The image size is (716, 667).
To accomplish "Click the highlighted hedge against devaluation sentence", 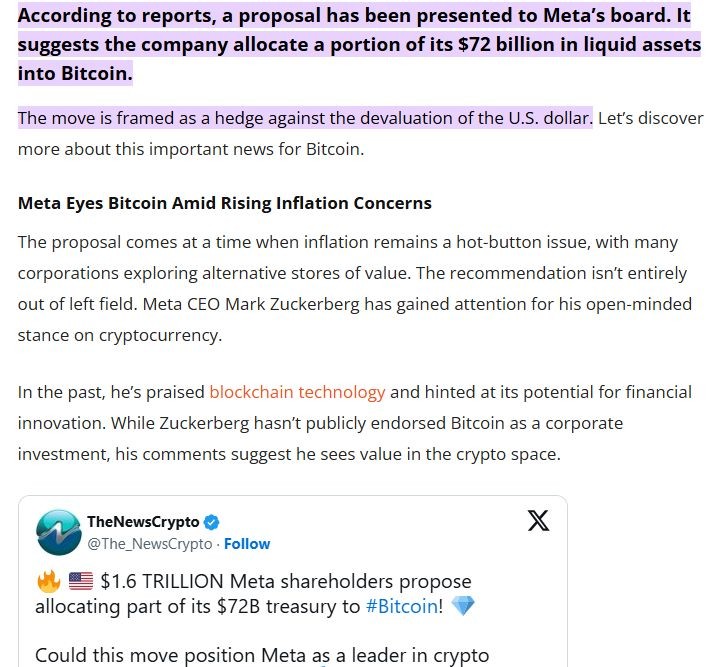I will (x=305, y=118).
